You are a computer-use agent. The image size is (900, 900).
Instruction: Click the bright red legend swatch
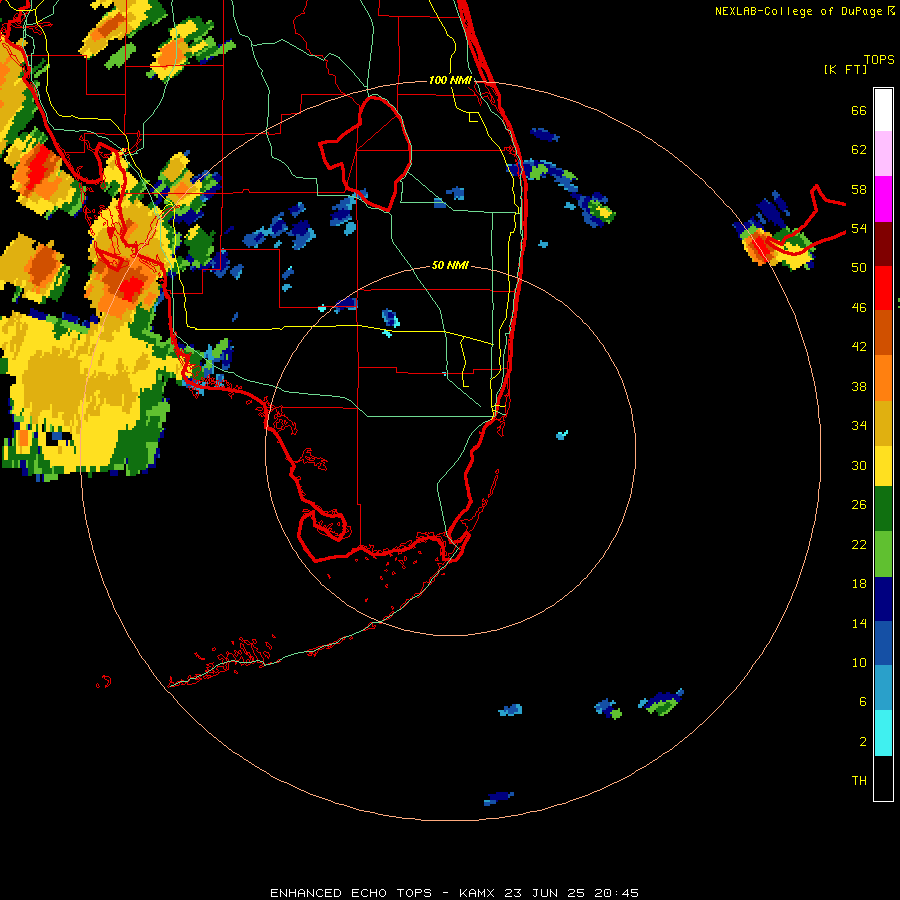(883, 288)
